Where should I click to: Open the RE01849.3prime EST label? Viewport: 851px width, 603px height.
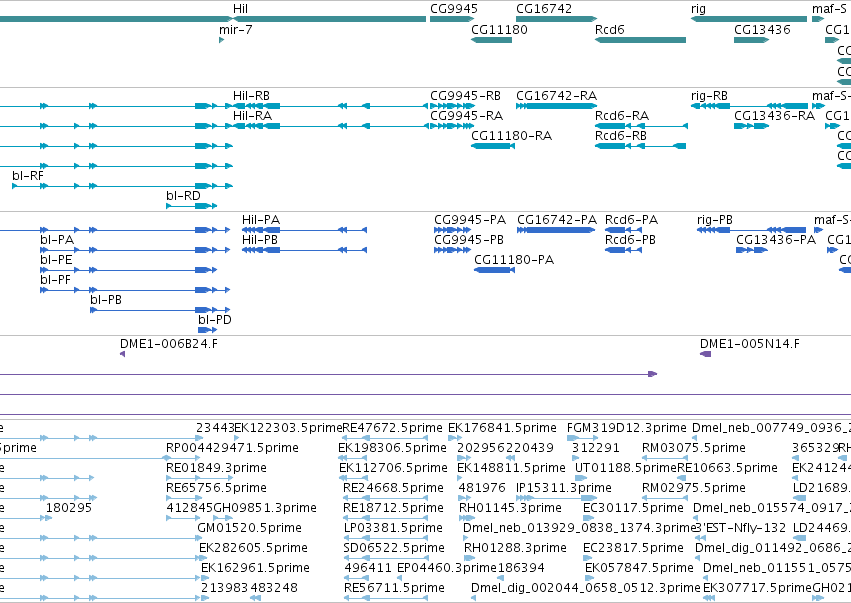point(217,468)
